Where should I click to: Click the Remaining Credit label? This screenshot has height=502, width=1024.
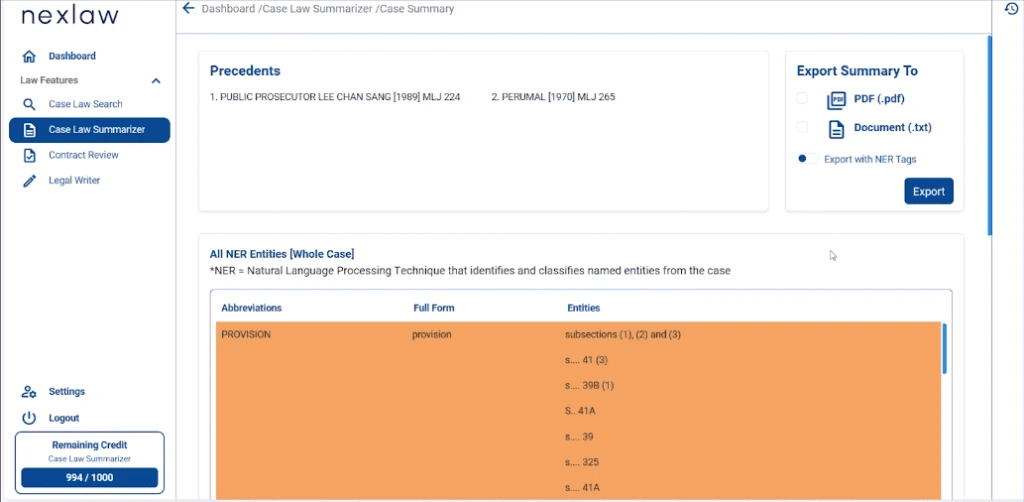[89, 445]
